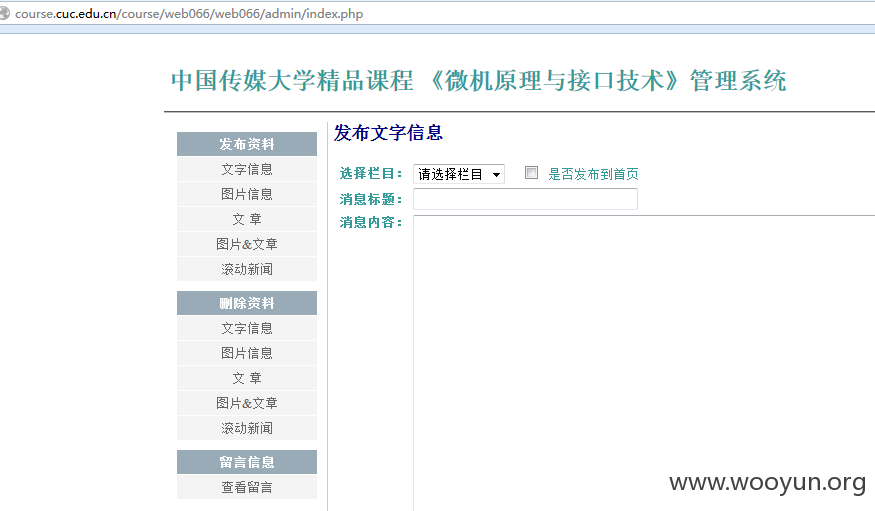
Task: Expand the 请选择栏目 dropdown
Action: click(x=459, y=174)
